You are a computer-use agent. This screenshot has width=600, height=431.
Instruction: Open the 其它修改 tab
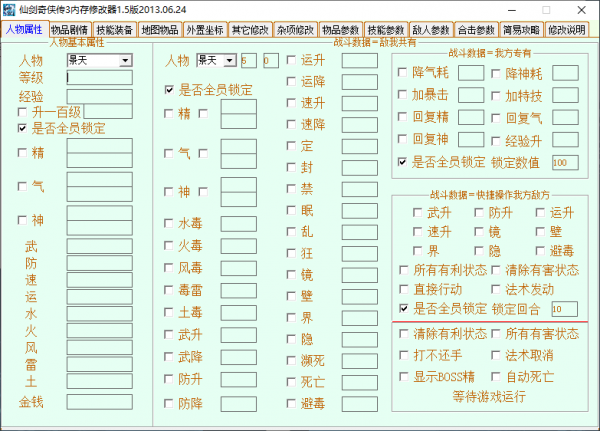coord(250,30)
